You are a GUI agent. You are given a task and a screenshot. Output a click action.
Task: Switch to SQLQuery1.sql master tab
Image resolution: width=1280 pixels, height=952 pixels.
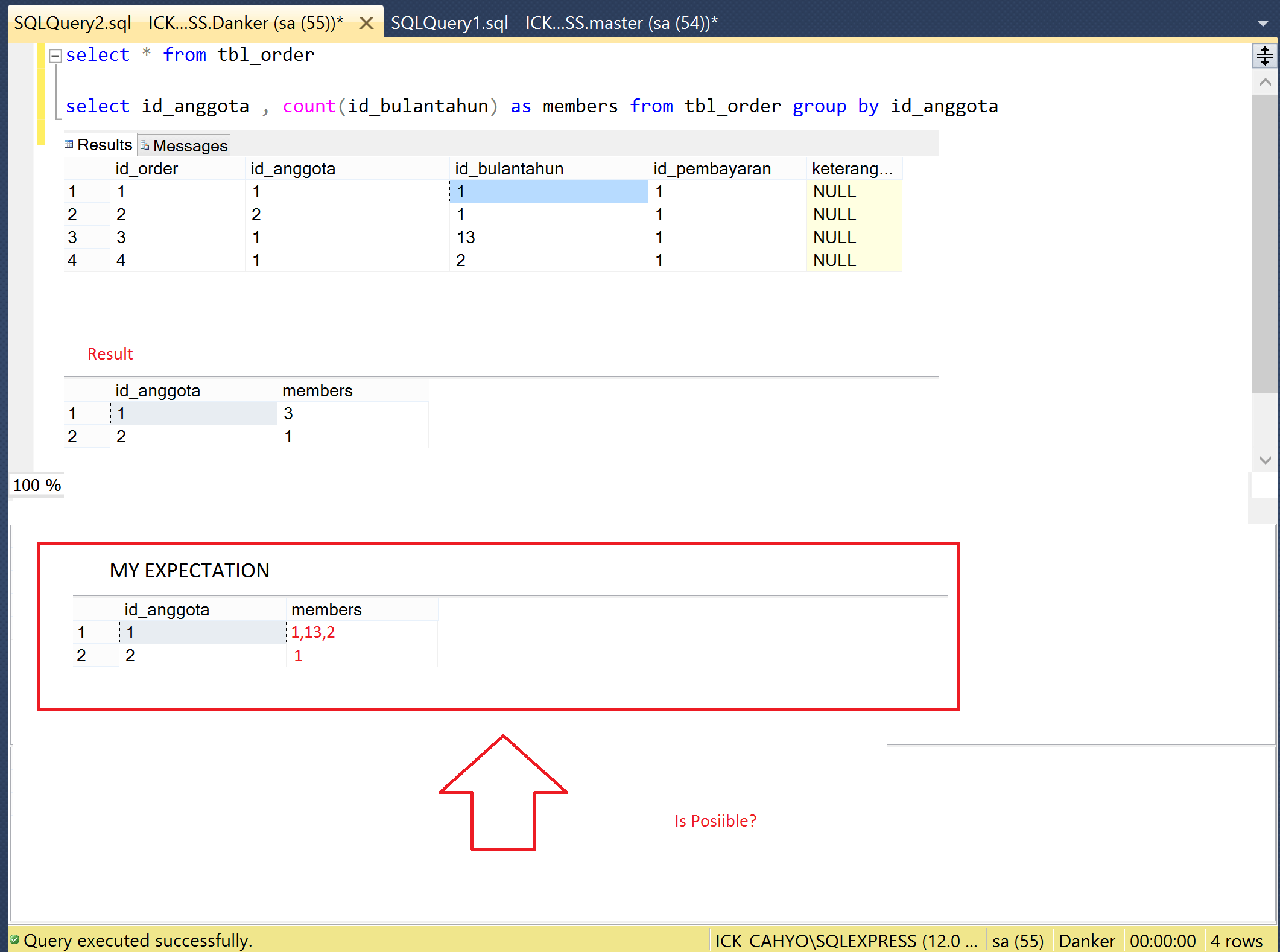coord(553,24)
